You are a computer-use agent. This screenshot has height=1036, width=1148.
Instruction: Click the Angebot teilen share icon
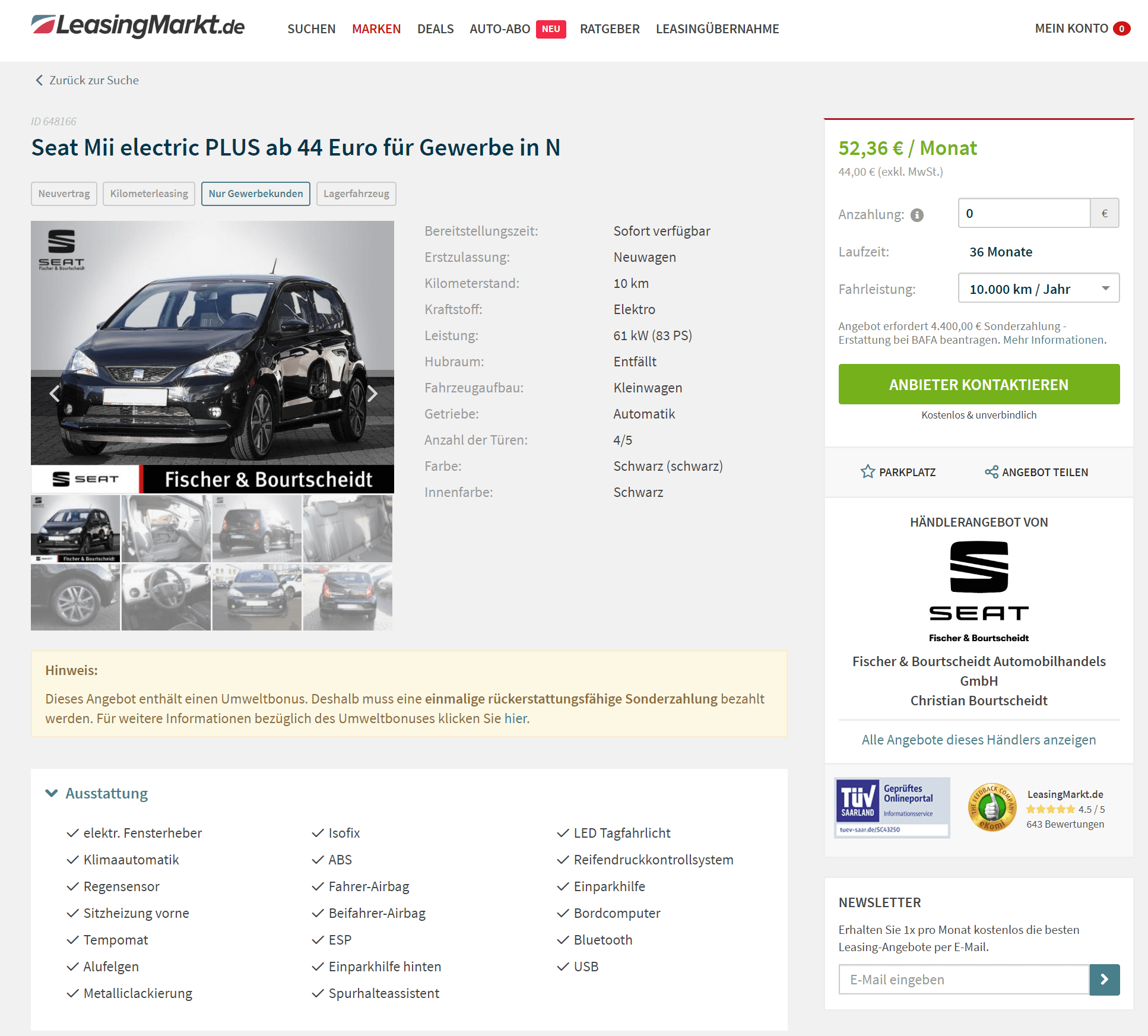tap(991, 472)
